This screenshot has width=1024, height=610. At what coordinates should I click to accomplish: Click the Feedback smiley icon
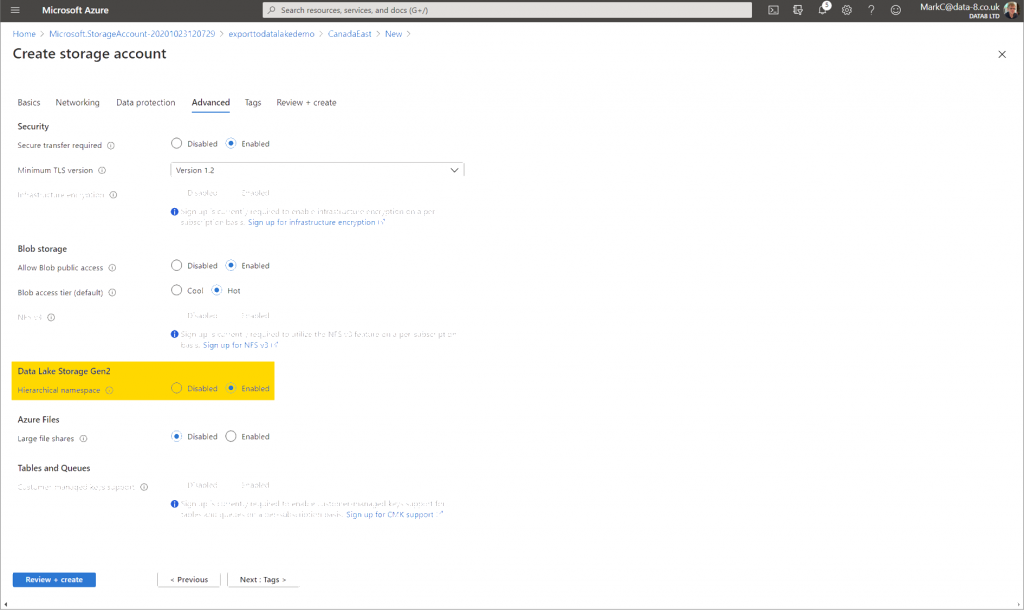click(x=895, y=10)
